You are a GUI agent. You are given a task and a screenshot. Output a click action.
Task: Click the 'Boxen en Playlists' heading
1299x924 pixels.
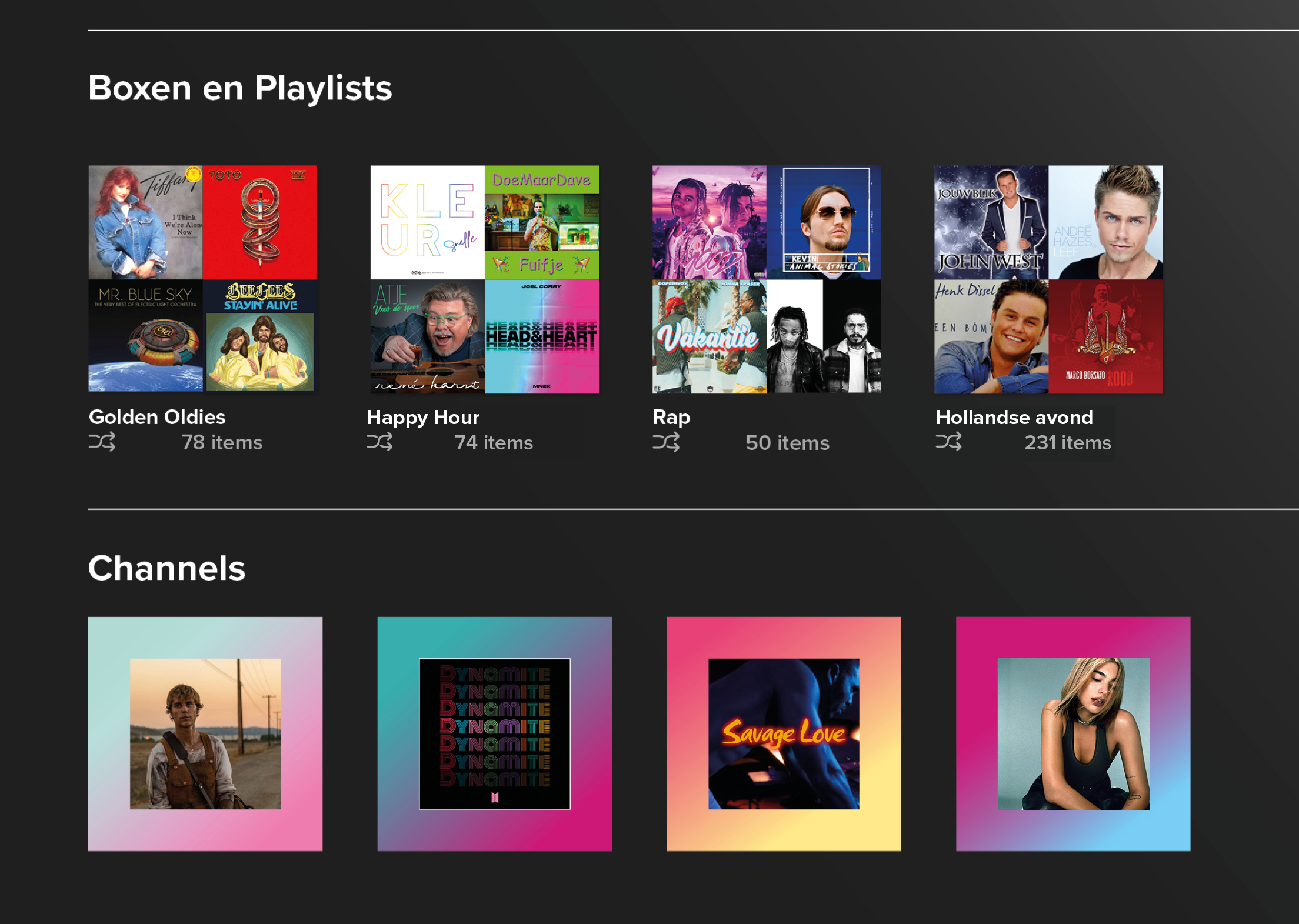240,88
